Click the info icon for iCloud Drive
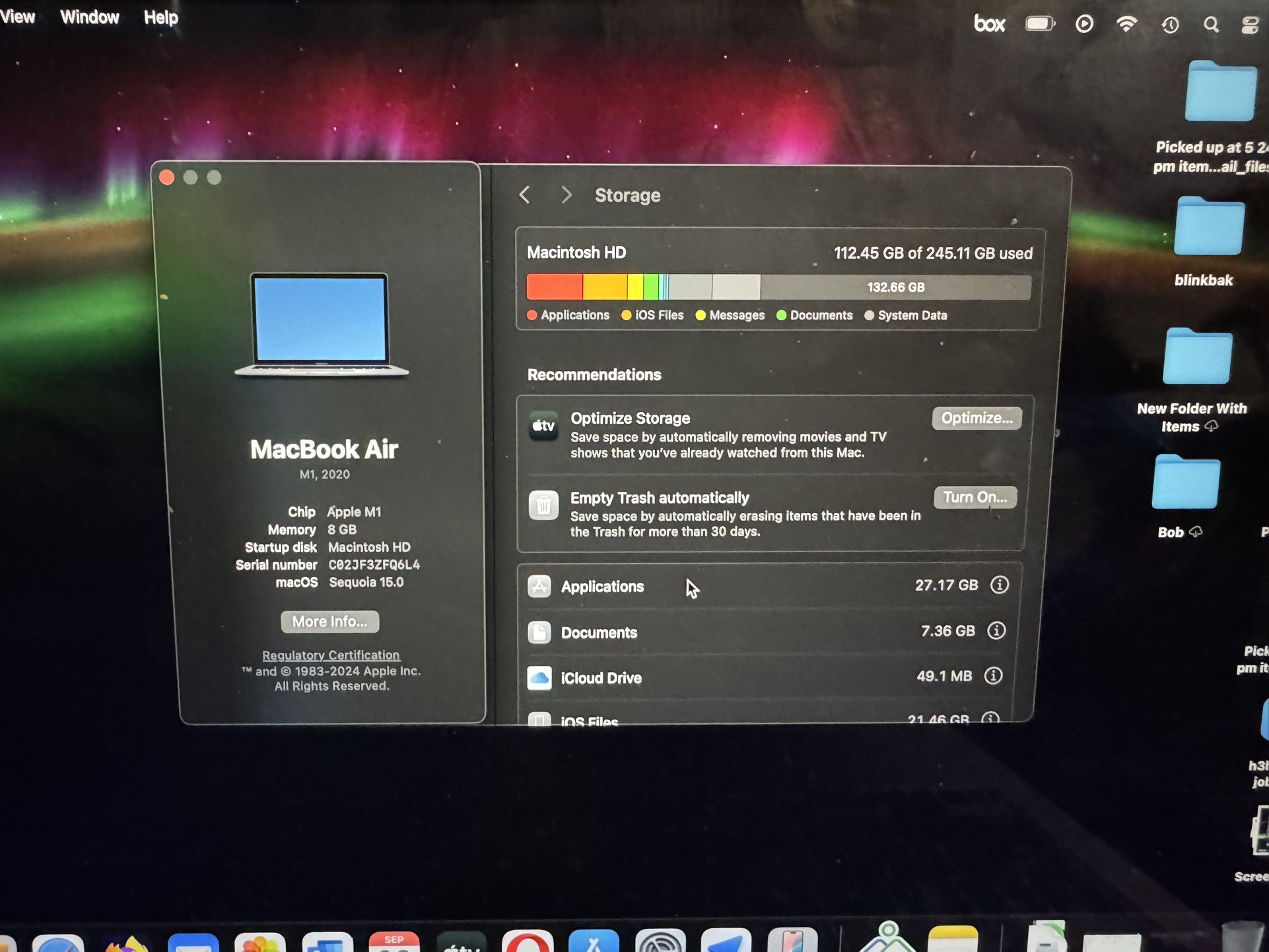The height and width of the screenshot is (952, 1269). [993, 675]
